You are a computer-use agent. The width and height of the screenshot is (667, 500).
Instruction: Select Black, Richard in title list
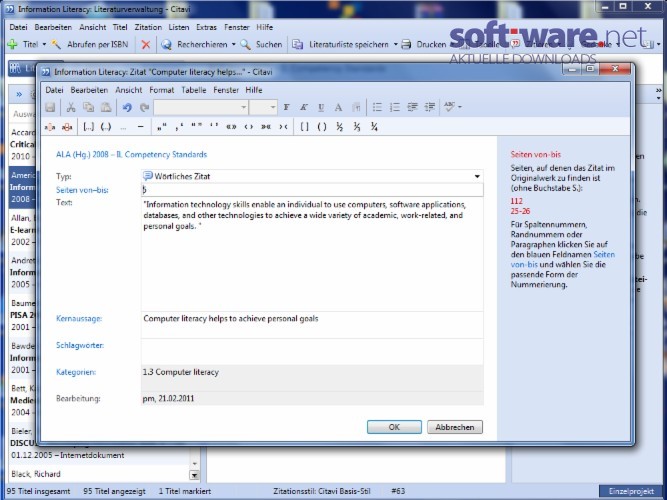click(36, 474)
